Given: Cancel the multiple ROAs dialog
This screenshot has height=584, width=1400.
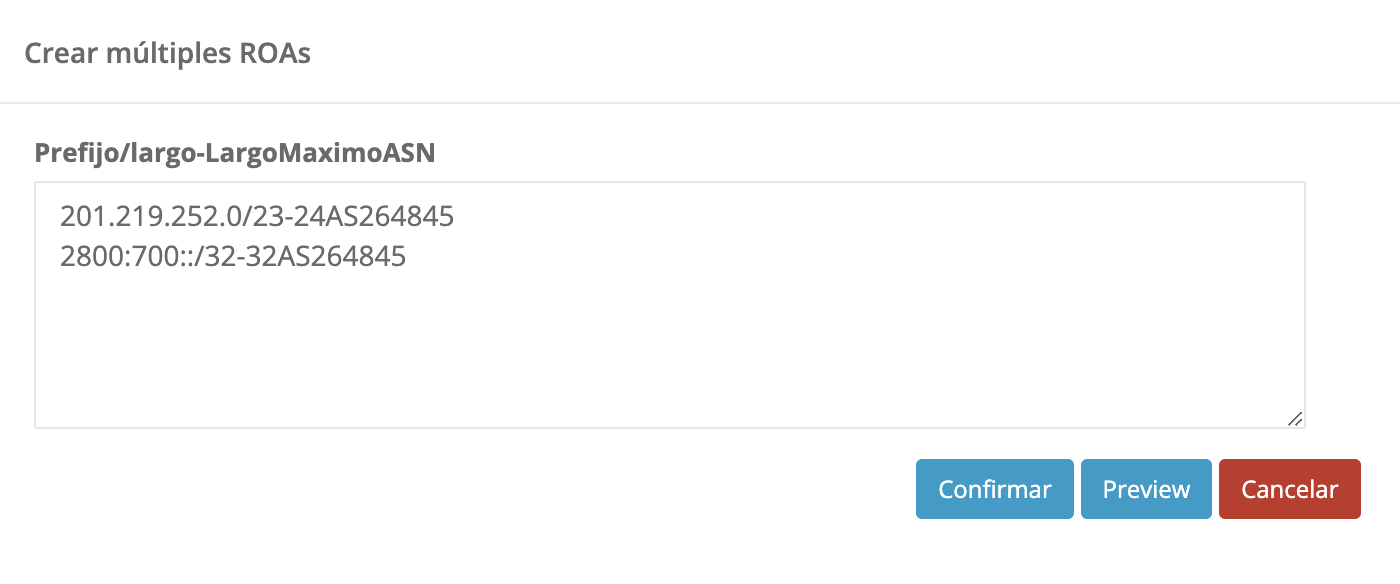Looking at the screenshot, I should (x=1289, y=489).
